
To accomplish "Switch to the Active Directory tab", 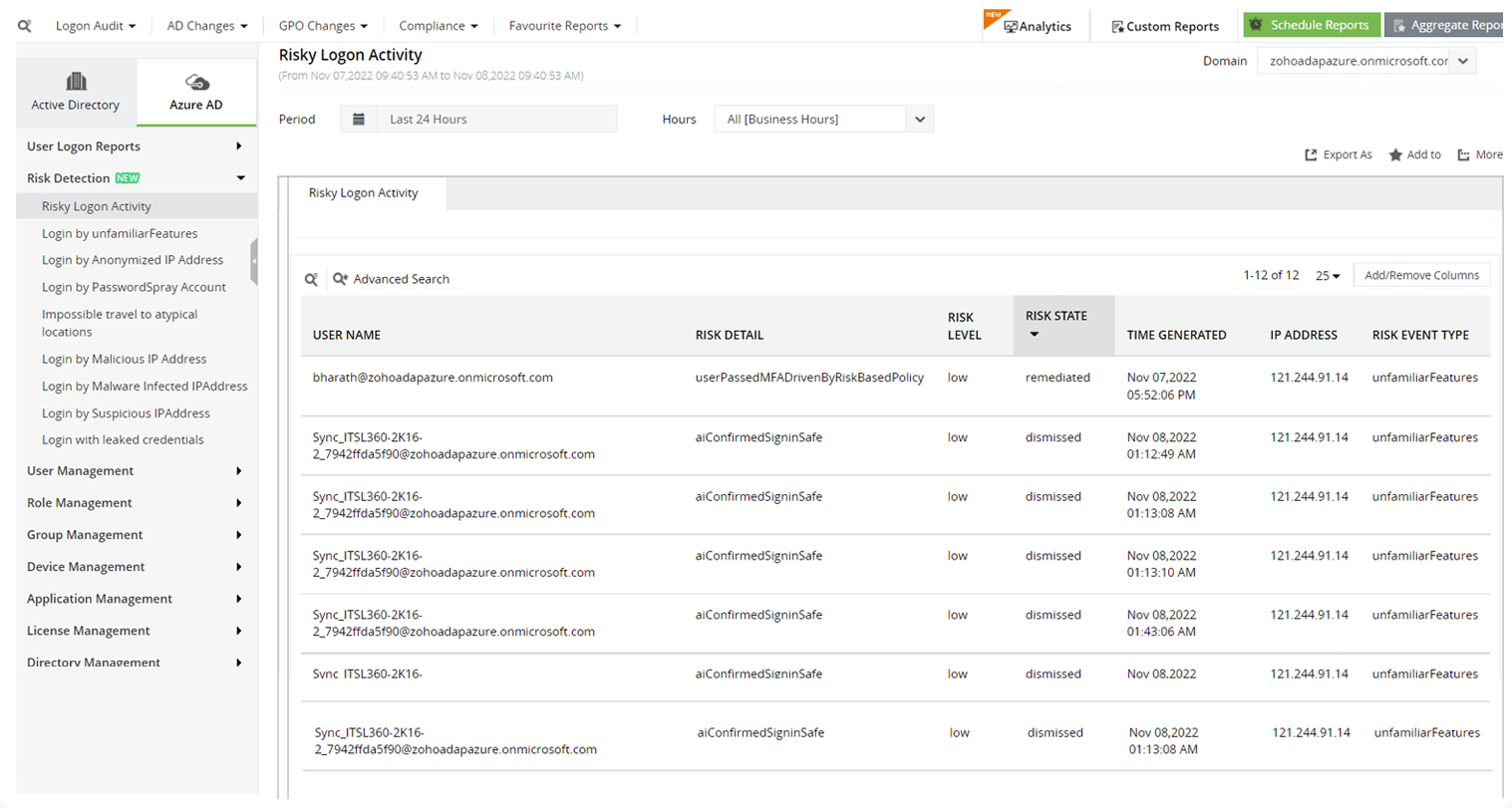I will [x=76, y=93].
